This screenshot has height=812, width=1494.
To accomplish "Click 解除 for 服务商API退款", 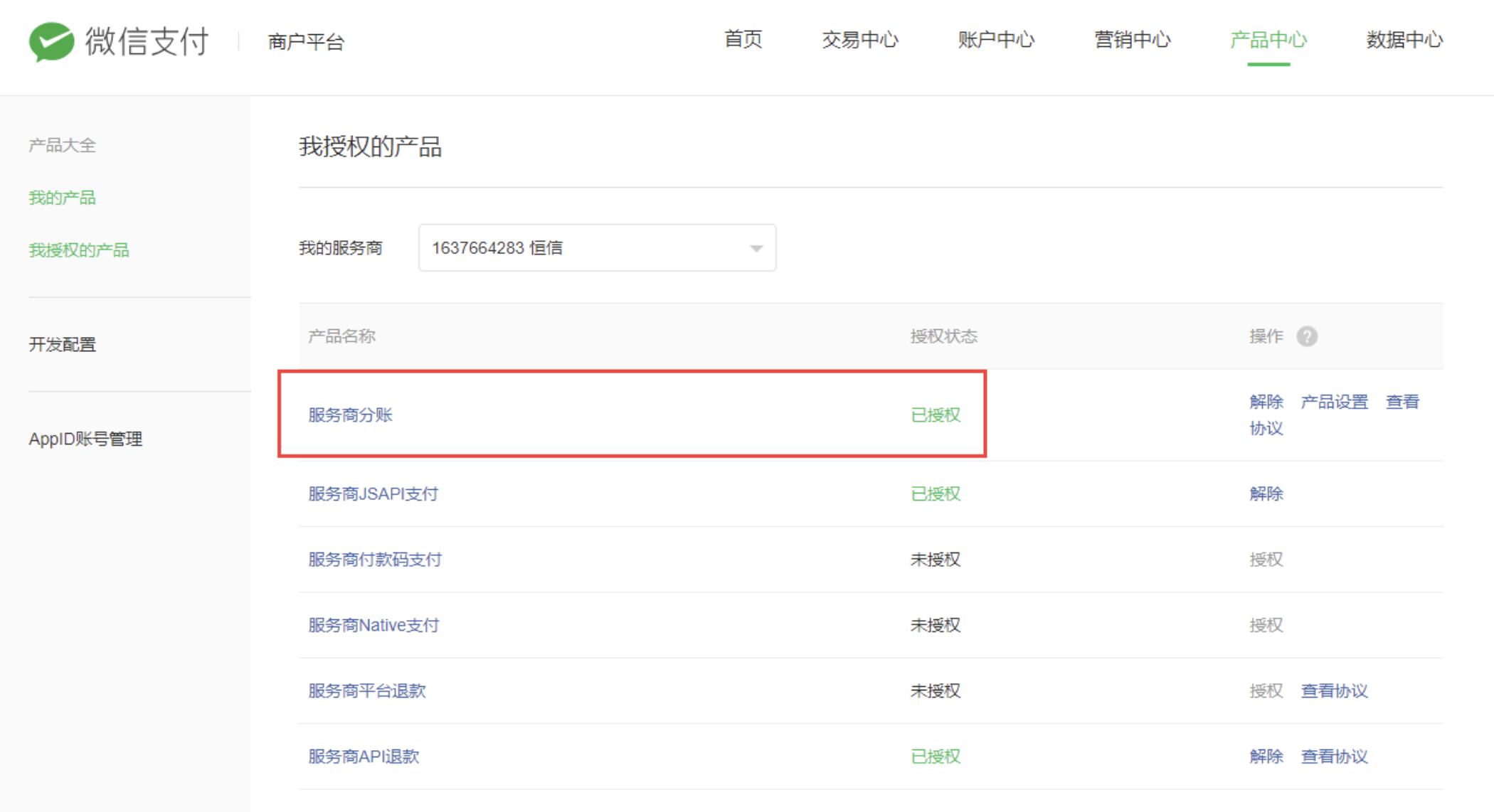I will pyautogui.click(x=1266, y=757).
